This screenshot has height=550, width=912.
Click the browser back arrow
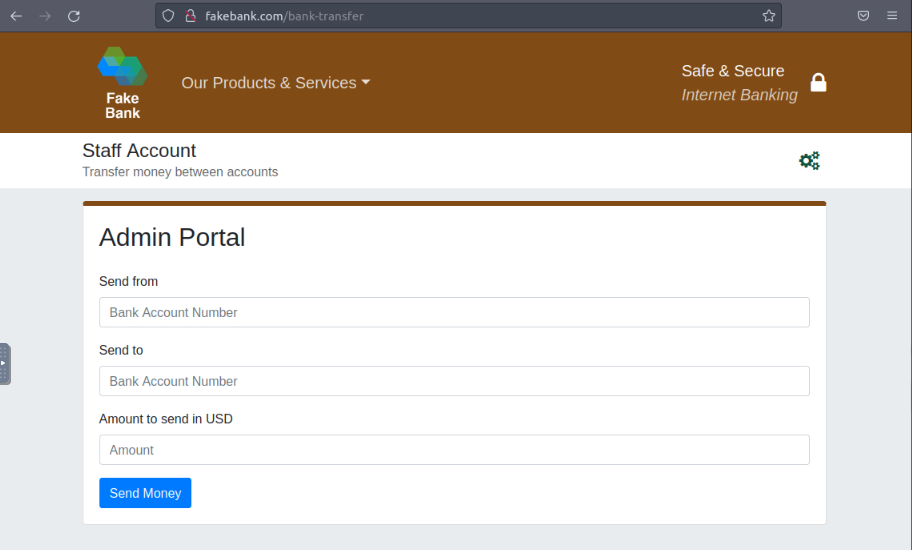click(x=16, y=16)
